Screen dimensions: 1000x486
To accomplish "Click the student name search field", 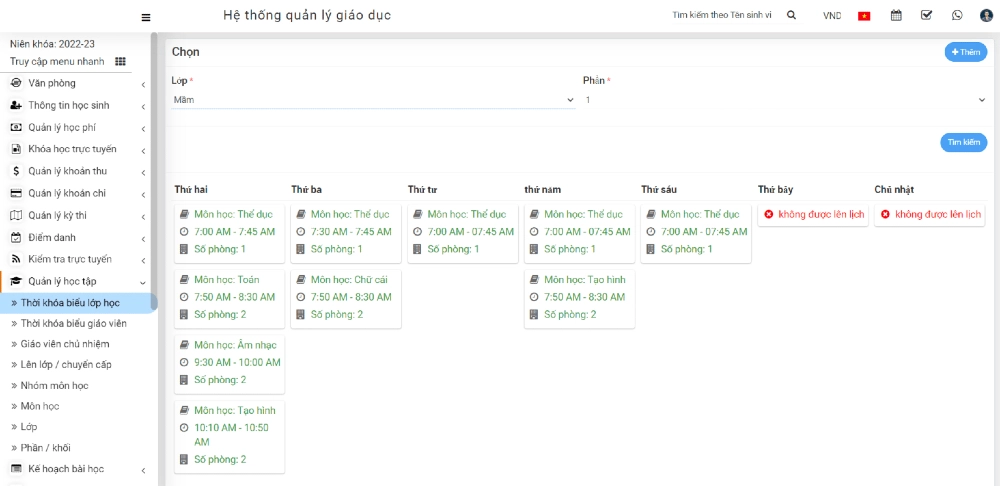I will (x=722, y=15).
